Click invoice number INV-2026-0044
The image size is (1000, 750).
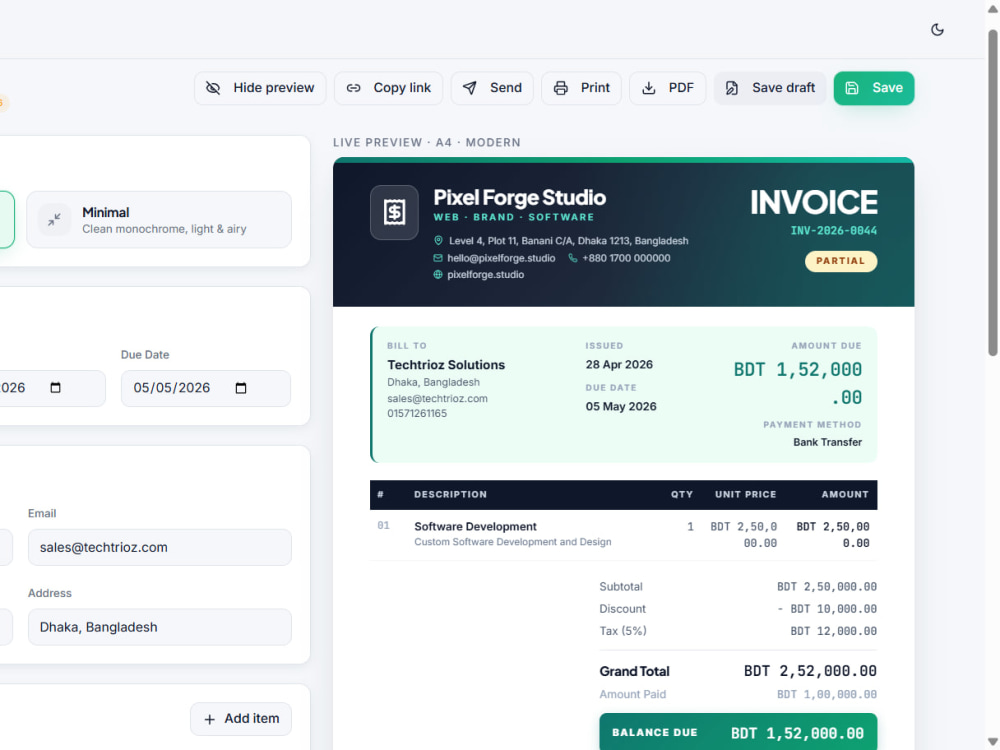click(834, 231)
